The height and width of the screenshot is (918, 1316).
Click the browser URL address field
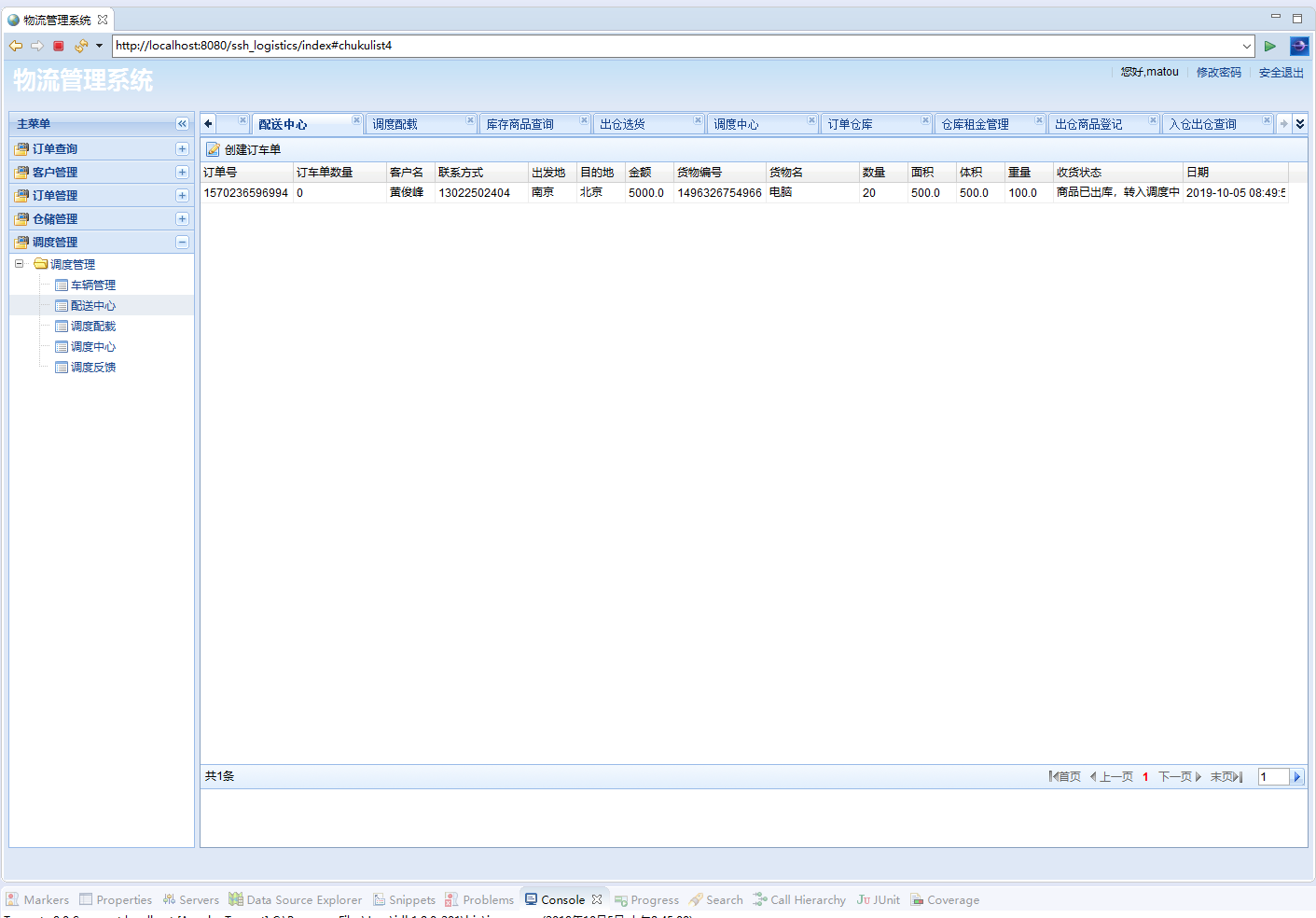pyautogui.click(x=676, y=46)
